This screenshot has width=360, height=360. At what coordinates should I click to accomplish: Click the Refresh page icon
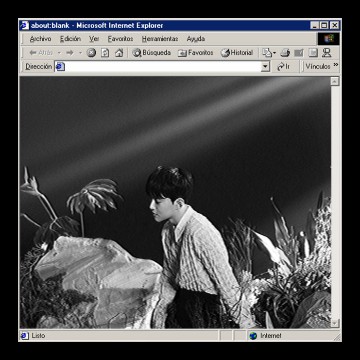[105, 53]
